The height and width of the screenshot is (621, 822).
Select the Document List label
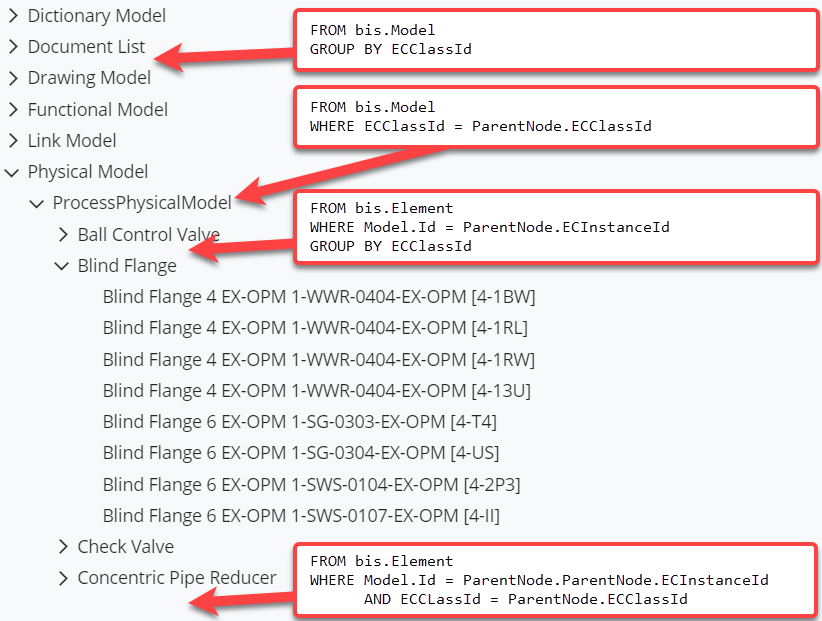pos(86,47)
